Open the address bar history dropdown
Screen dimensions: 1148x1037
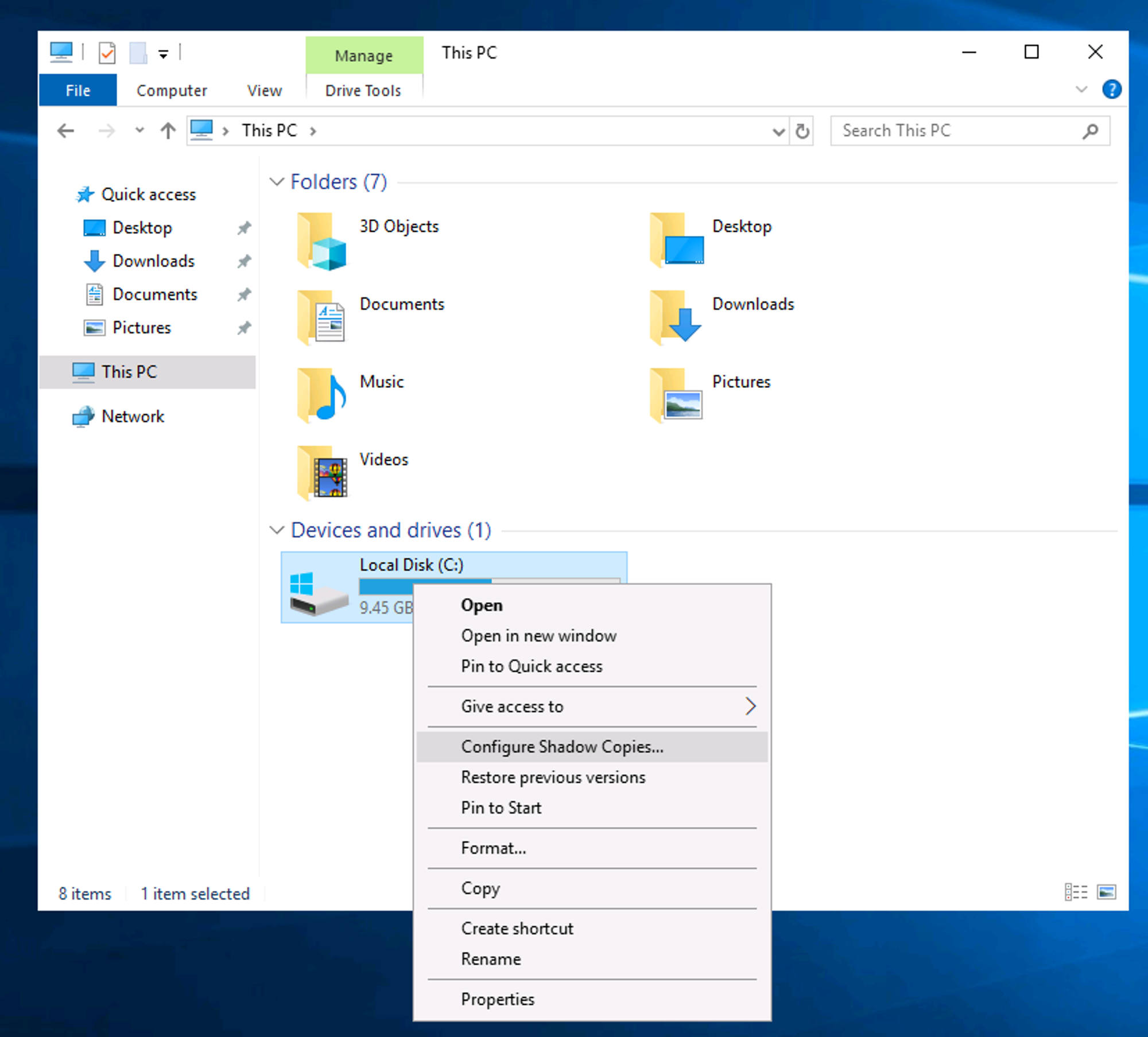pyautogui.click(x=778, y=131)
